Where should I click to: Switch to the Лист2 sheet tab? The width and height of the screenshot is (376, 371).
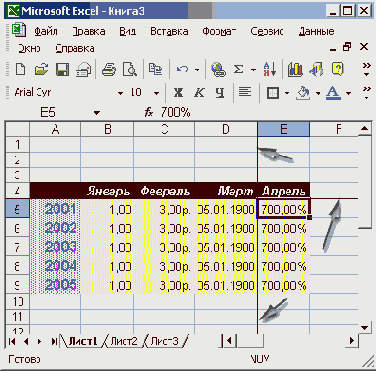point(124,341)
